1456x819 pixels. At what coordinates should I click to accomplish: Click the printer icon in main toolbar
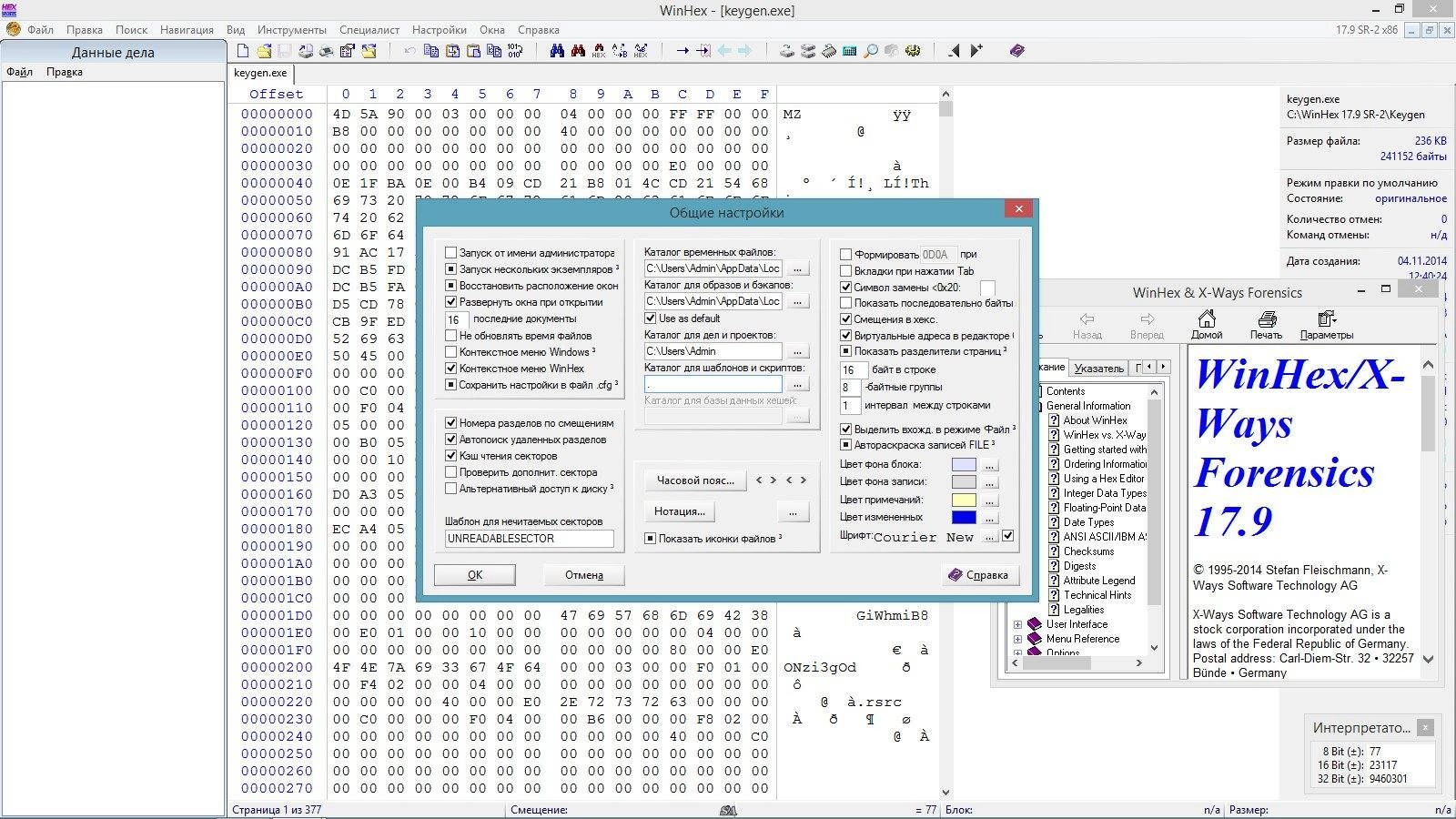coord(326,51)
